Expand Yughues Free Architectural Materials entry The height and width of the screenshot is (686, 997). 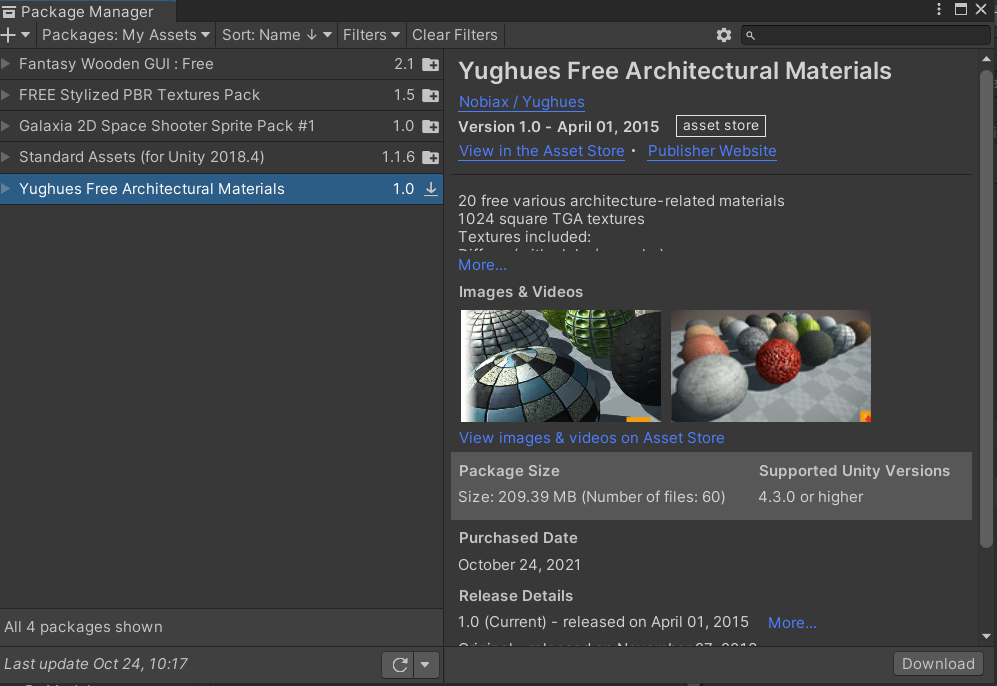(6, 188)
